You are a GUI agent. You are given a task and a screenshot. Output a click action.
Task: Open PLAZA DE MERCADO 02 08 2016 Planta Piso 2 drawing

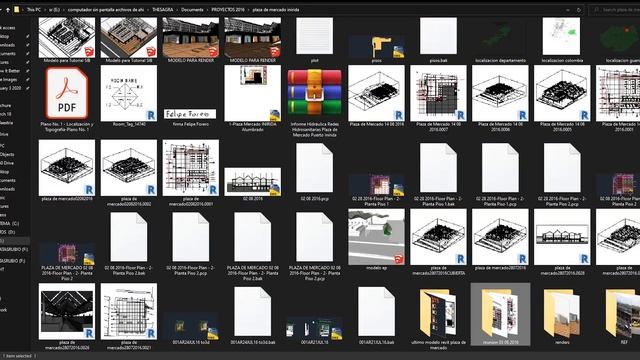[67, 253]
